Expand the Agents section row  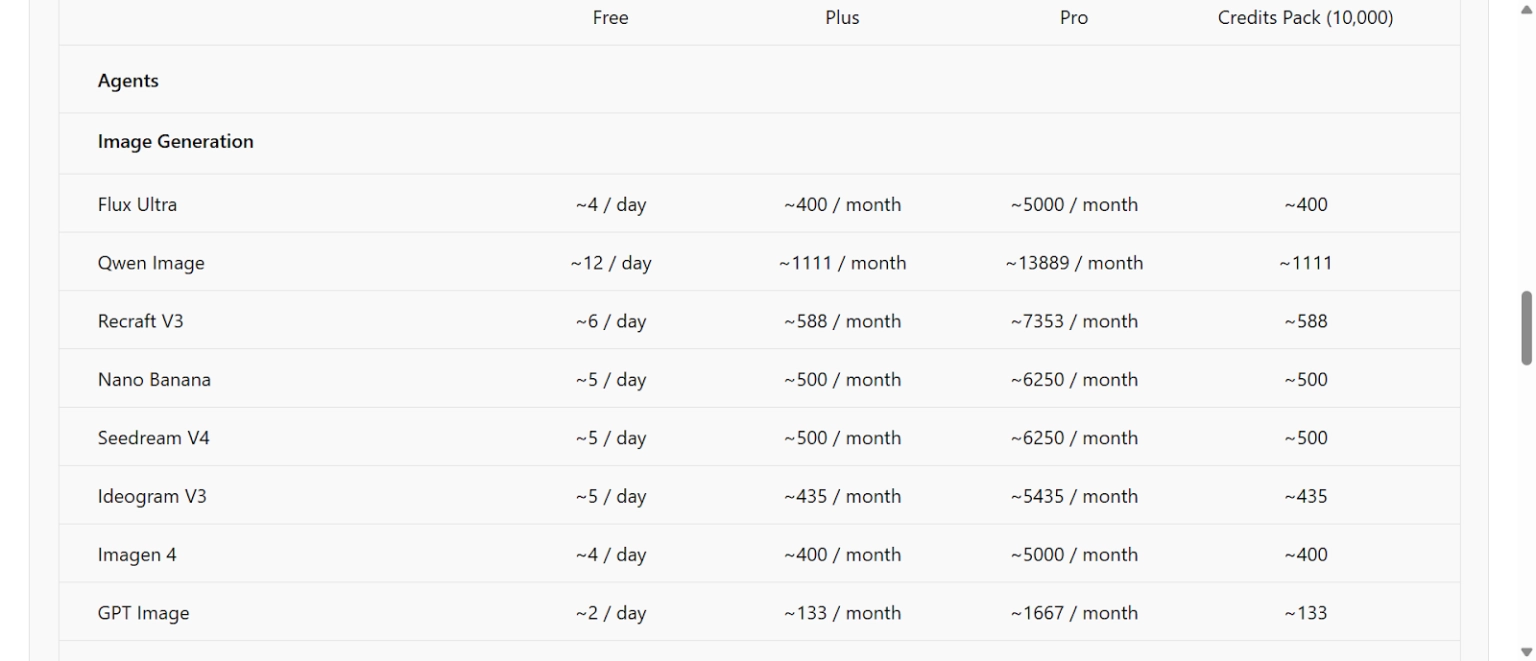(x=128, y=81)
